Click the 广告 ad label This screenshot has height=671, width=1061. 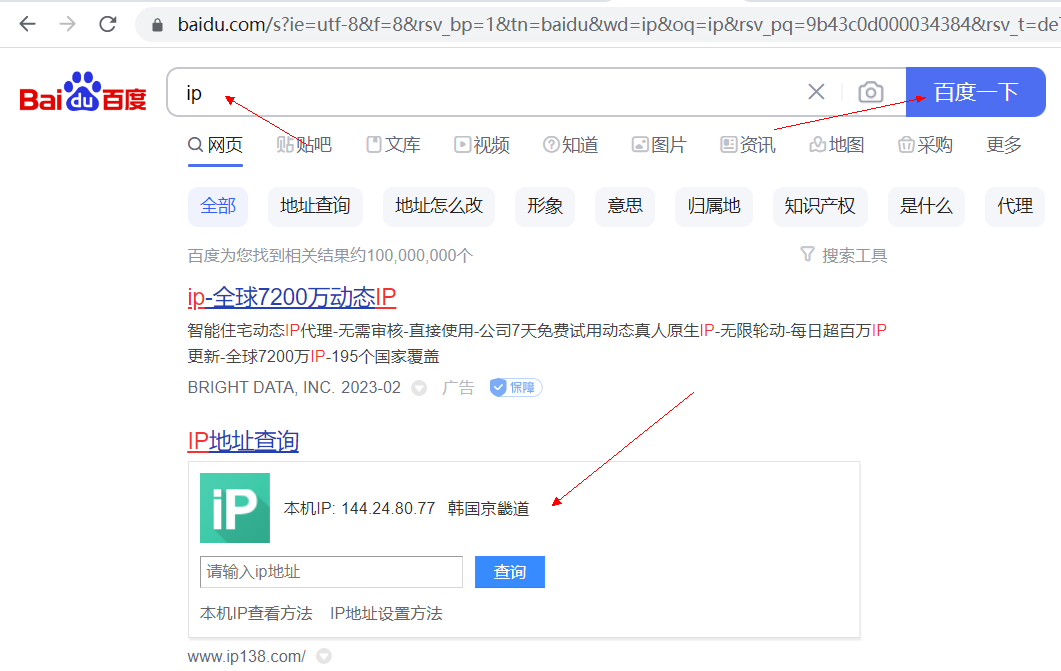coord(458,388)
